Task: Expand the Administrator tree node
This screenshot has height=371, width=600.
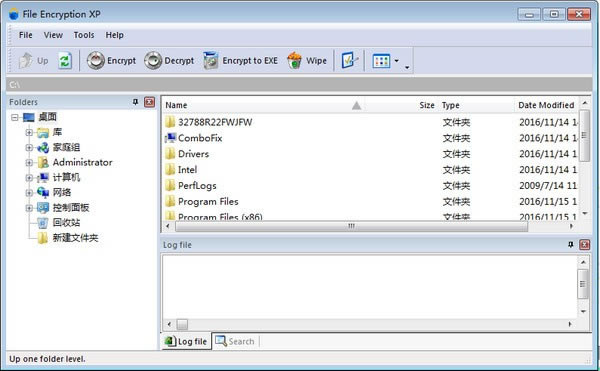Action: (29, 163)
